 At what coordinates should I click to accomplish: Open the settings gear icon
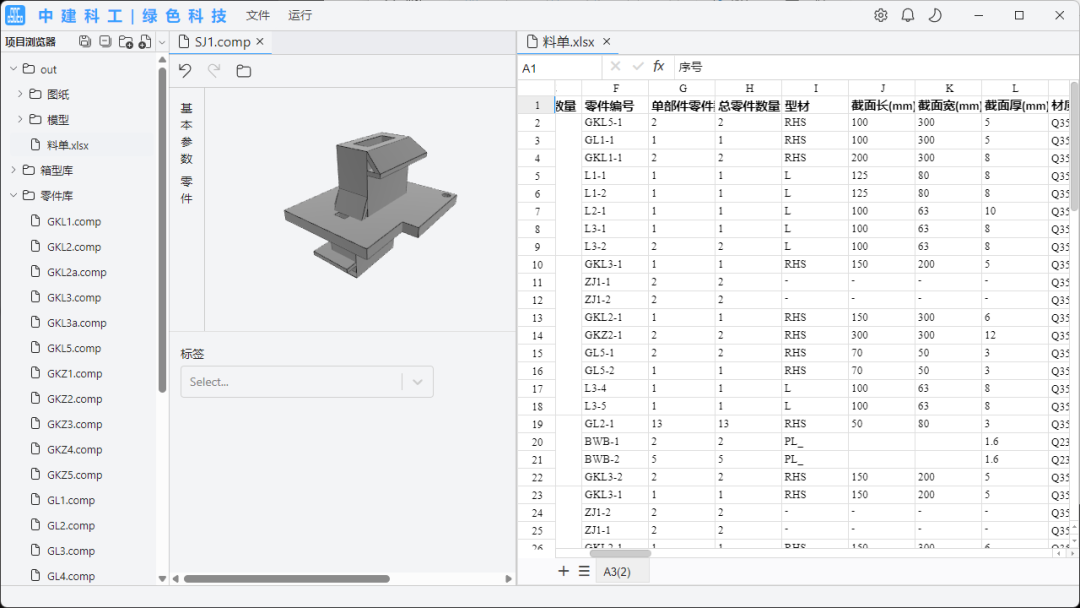880,15
